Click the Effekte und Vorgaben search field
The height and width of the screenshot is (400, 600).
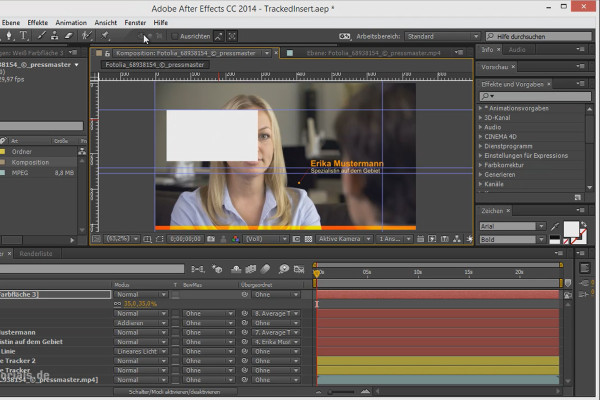[x=535, y=96]
